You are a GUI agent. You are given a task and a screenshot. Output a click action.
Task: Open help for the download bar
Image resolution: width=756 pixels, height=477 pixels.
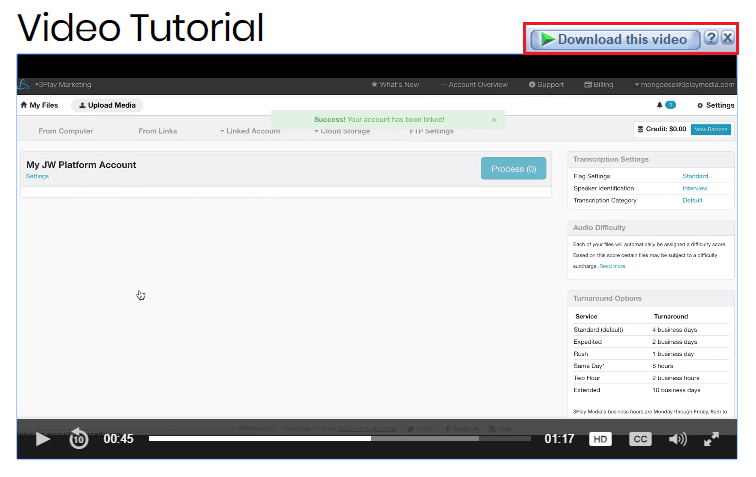tap(711, 38)
